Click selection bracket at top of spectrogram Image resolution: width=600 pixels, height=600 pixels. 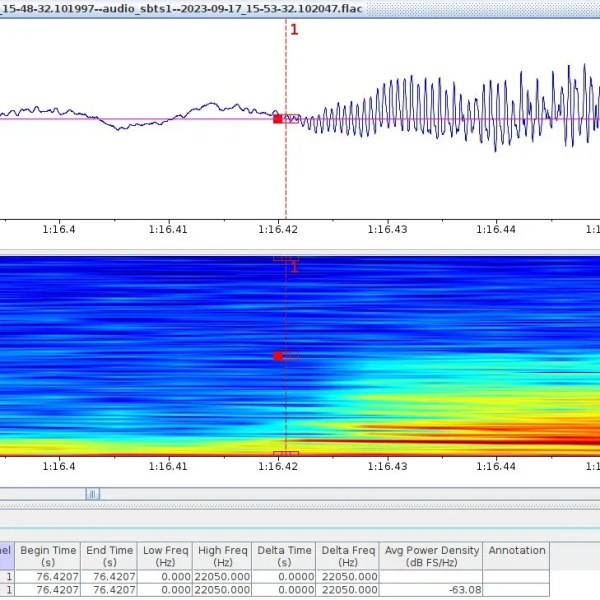tap(286, 259)
